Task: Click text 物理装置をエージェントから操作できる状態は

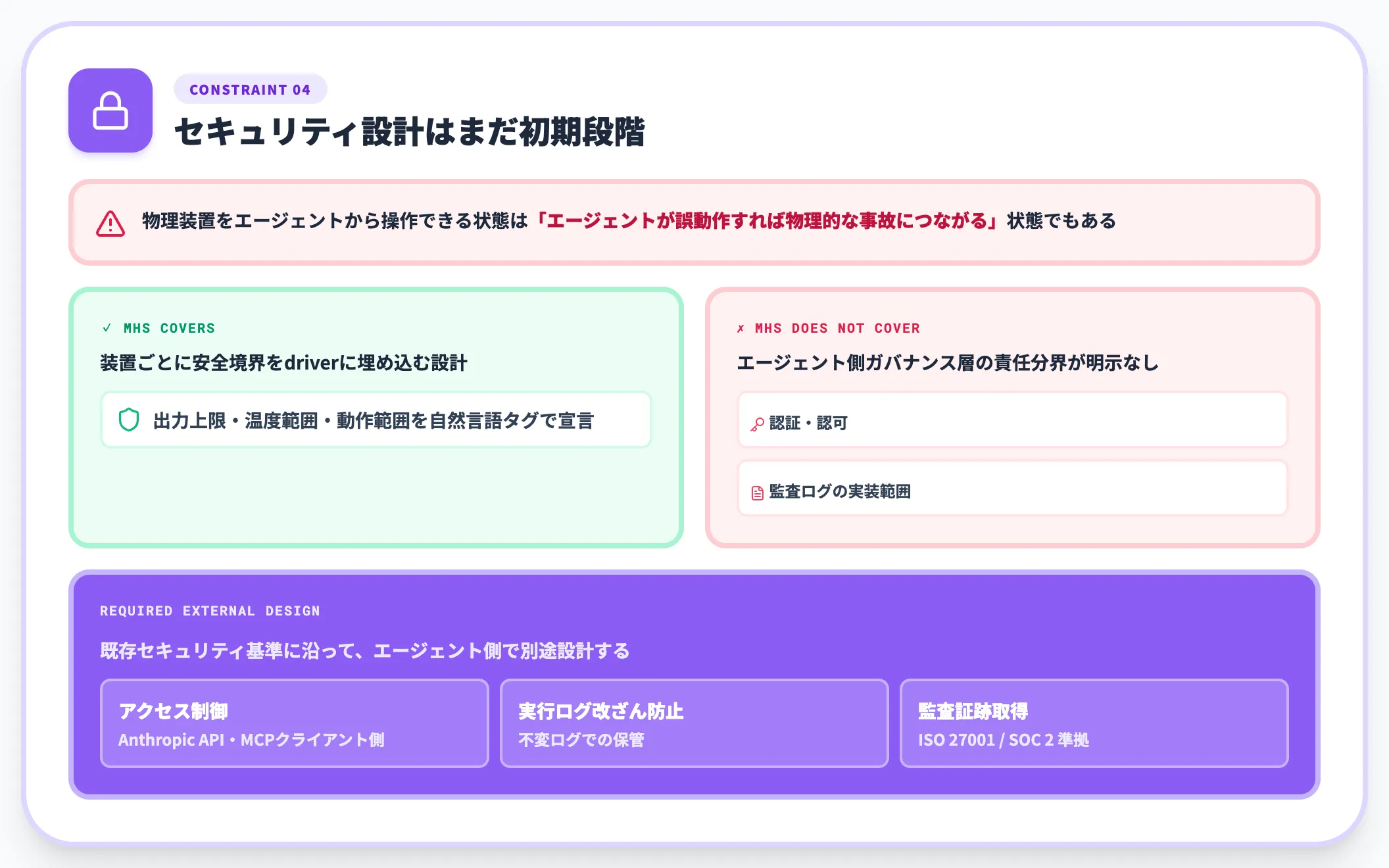Action: tap(335, 221)
